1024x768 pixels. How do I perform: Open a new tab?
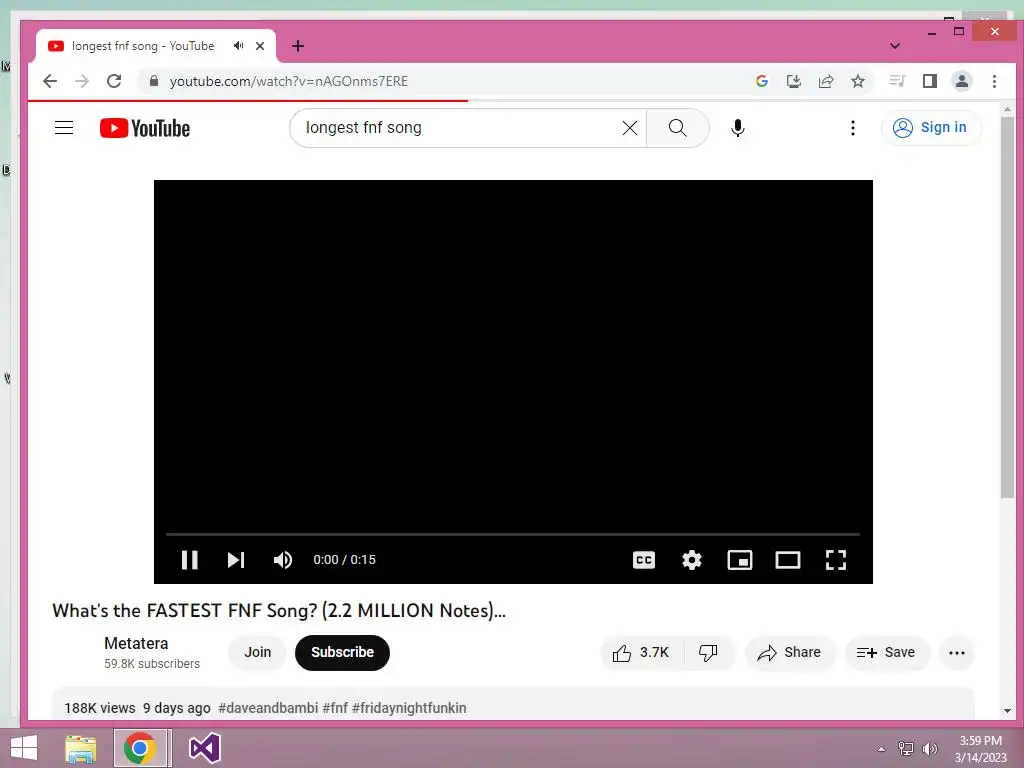[298, 46]
